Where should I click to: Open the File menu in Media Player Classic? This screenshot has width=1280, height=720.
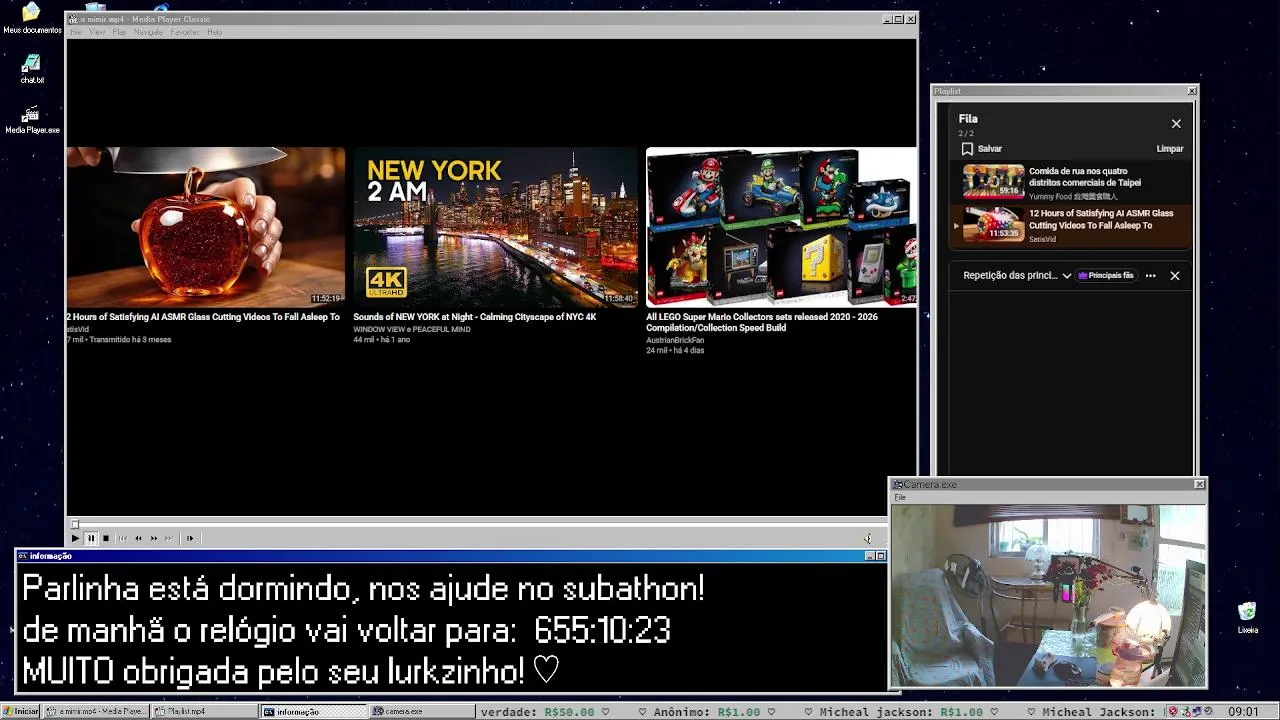(x=76, y=32)
